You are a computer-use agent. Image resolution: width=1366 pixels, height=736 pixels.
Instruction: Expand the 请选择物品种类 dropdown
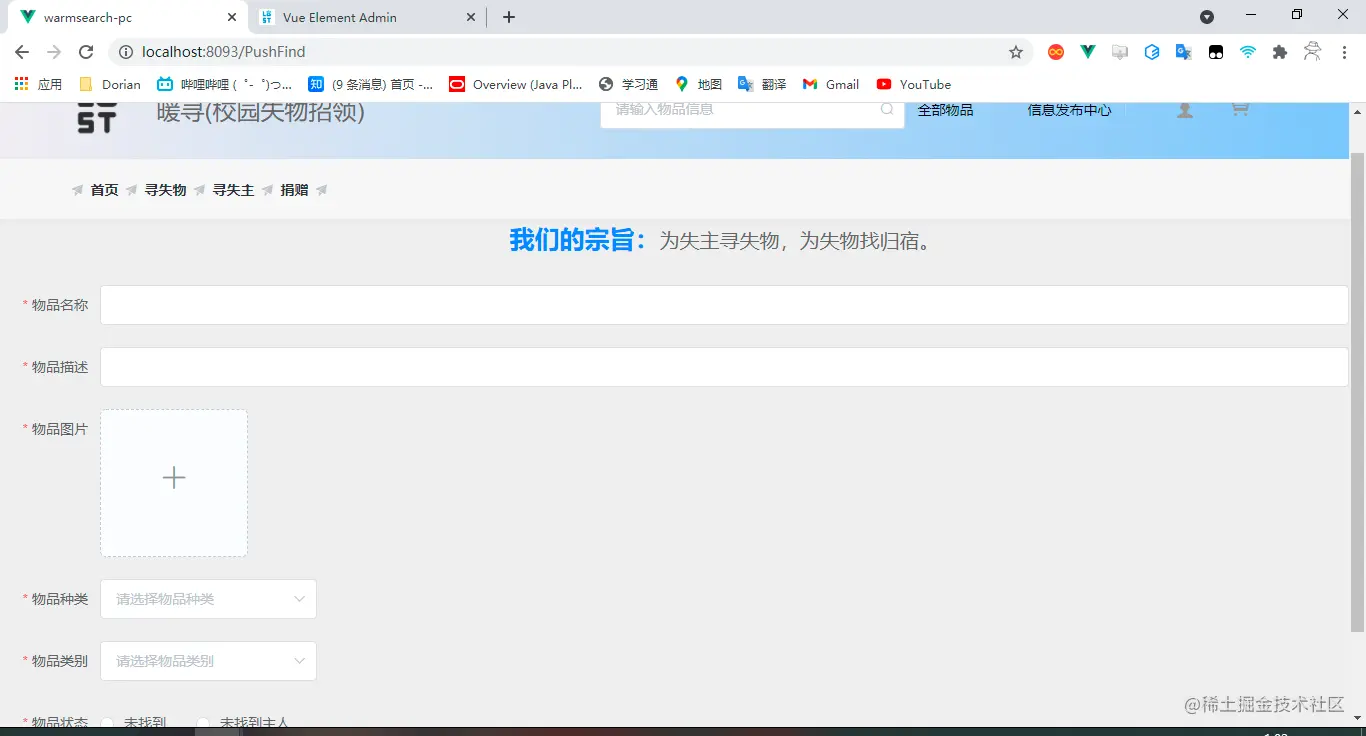point(208,599)
